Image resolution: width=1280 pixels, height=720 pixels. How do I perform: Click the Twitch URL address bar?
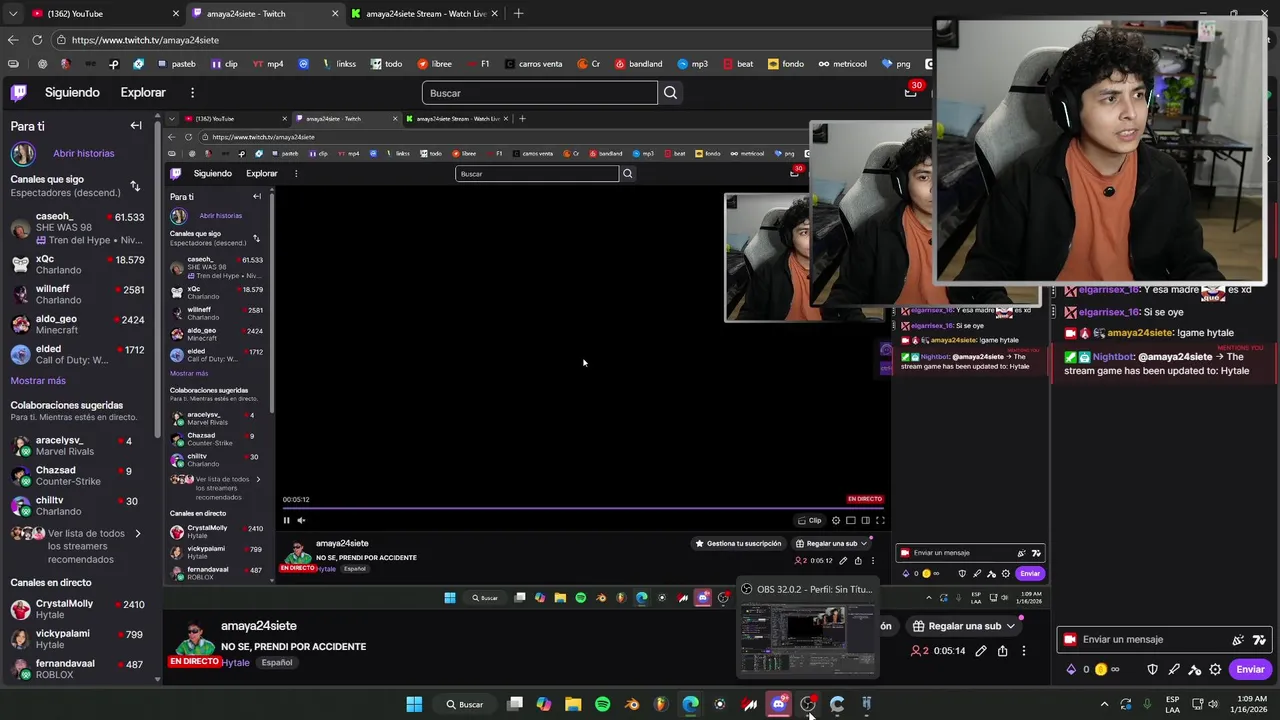pyautogui.click(x=490, y=40)
